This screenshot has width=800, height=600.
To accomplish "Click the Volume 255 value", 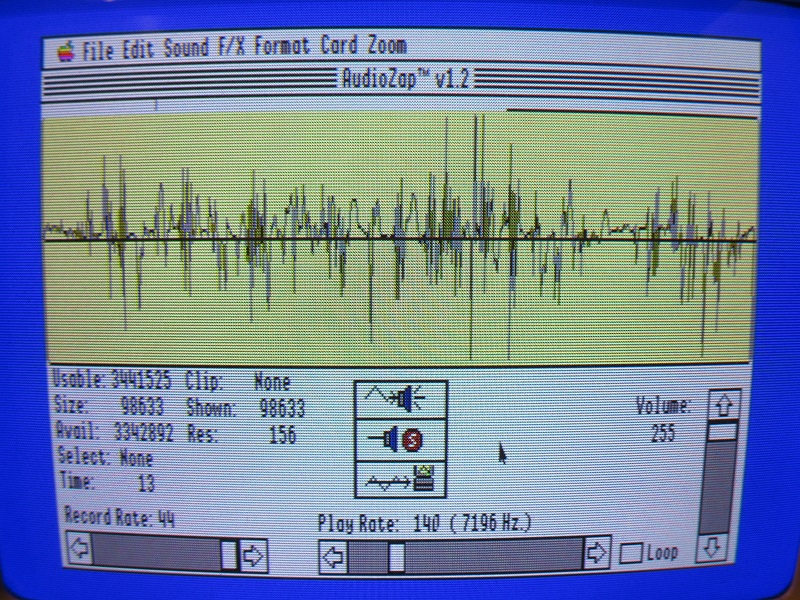I will (663, 434).
